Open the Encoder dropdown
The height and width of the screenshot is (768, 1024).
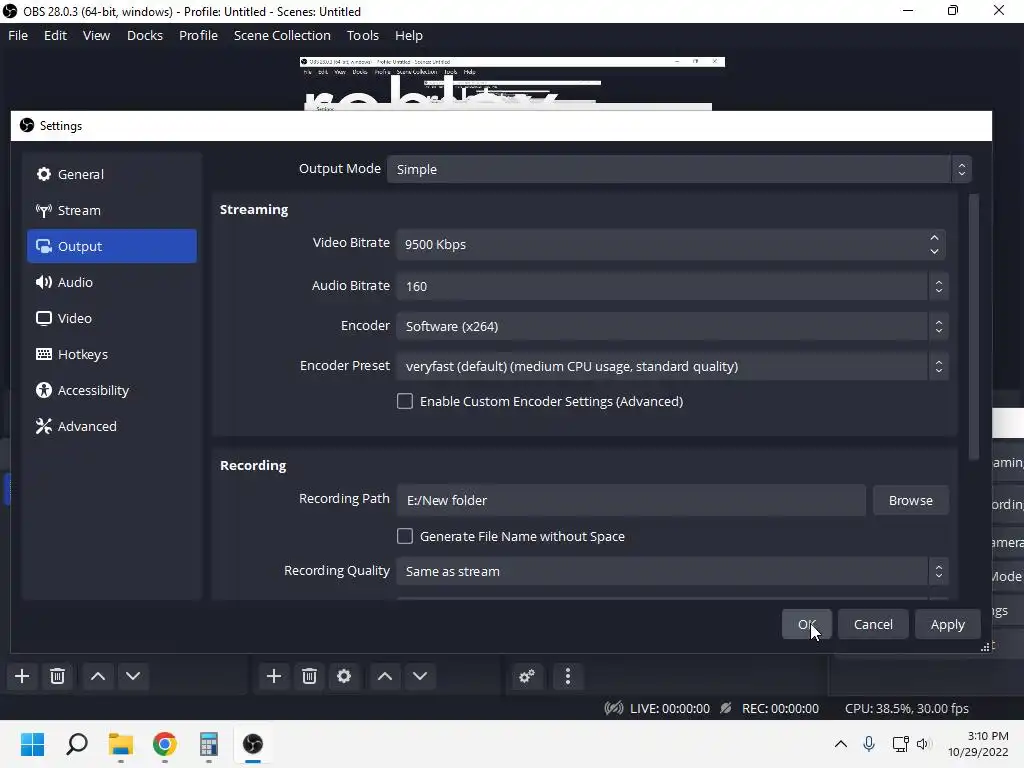coord(672,326)
